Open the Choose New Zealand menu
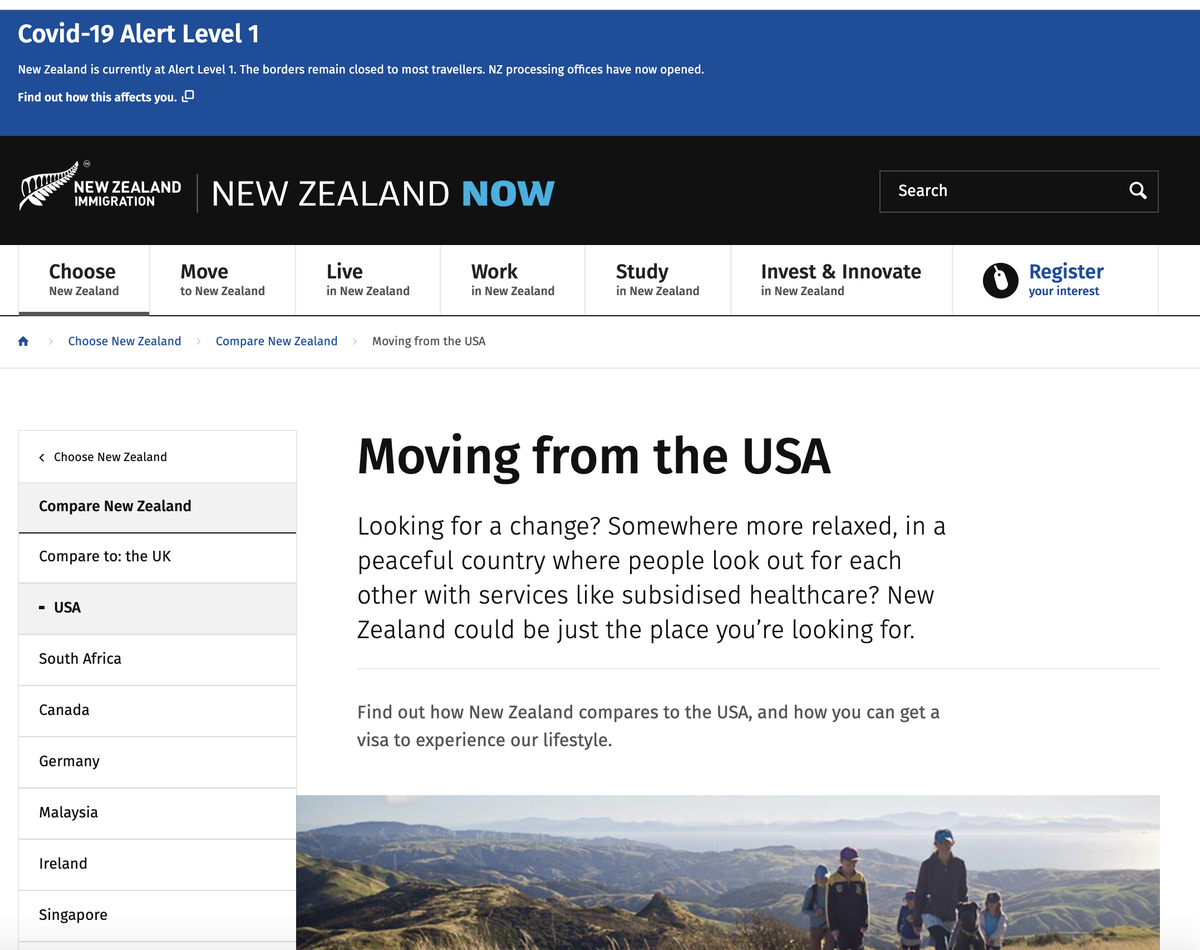The height and width of the screenshot is (950, 1200). tap(84, 280)
